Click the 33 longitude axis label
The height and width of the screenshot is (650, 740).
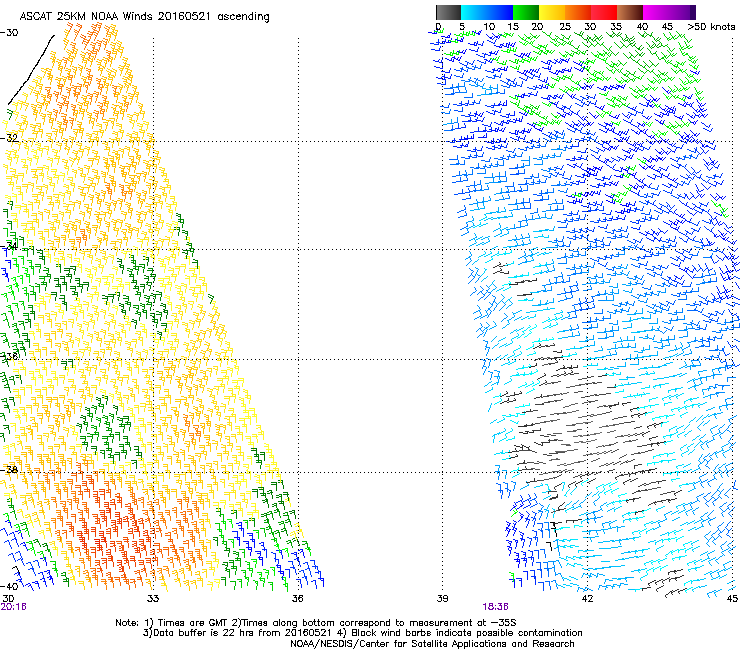[x=153, y=599]
